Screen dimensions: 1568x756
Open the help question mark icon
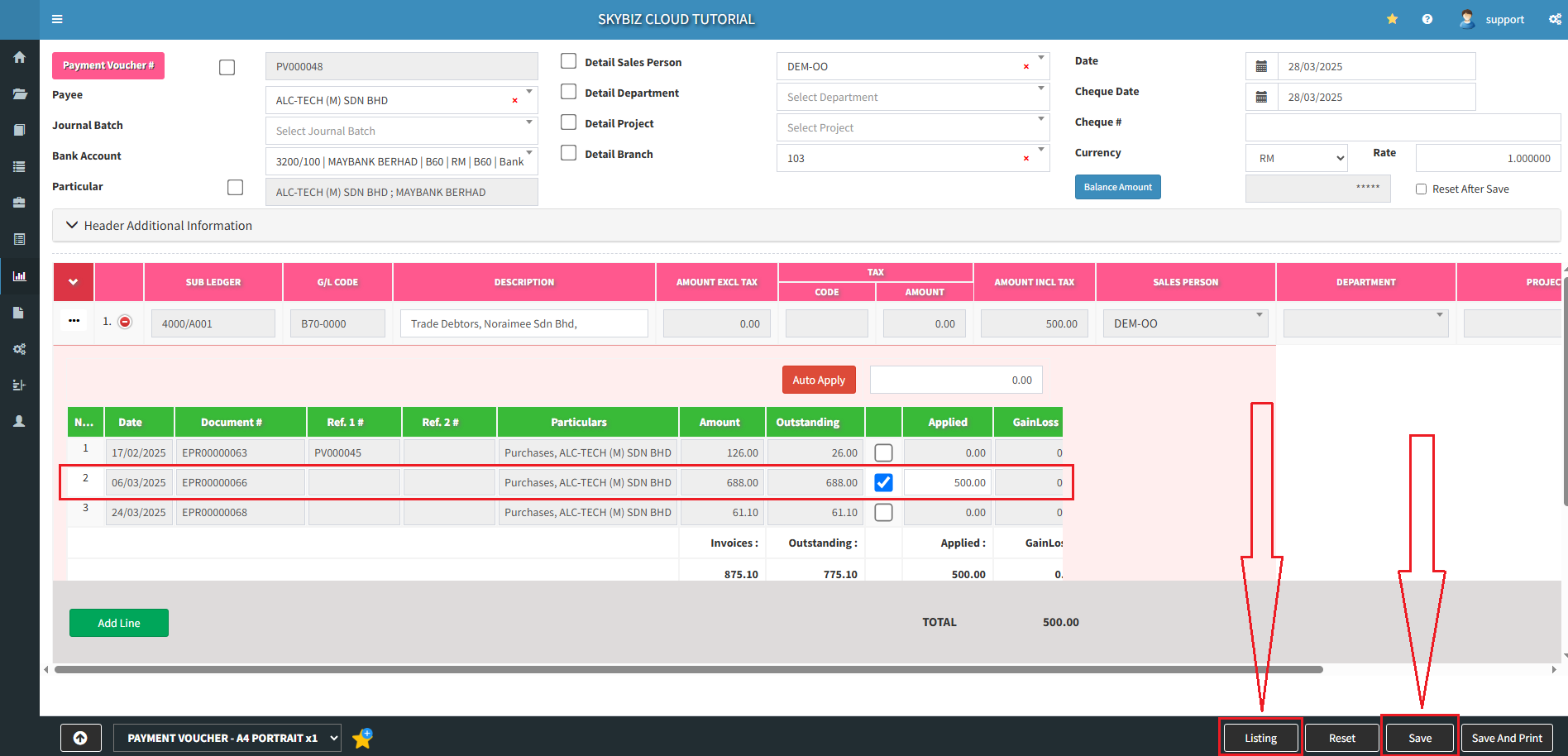coord(1427,19)
